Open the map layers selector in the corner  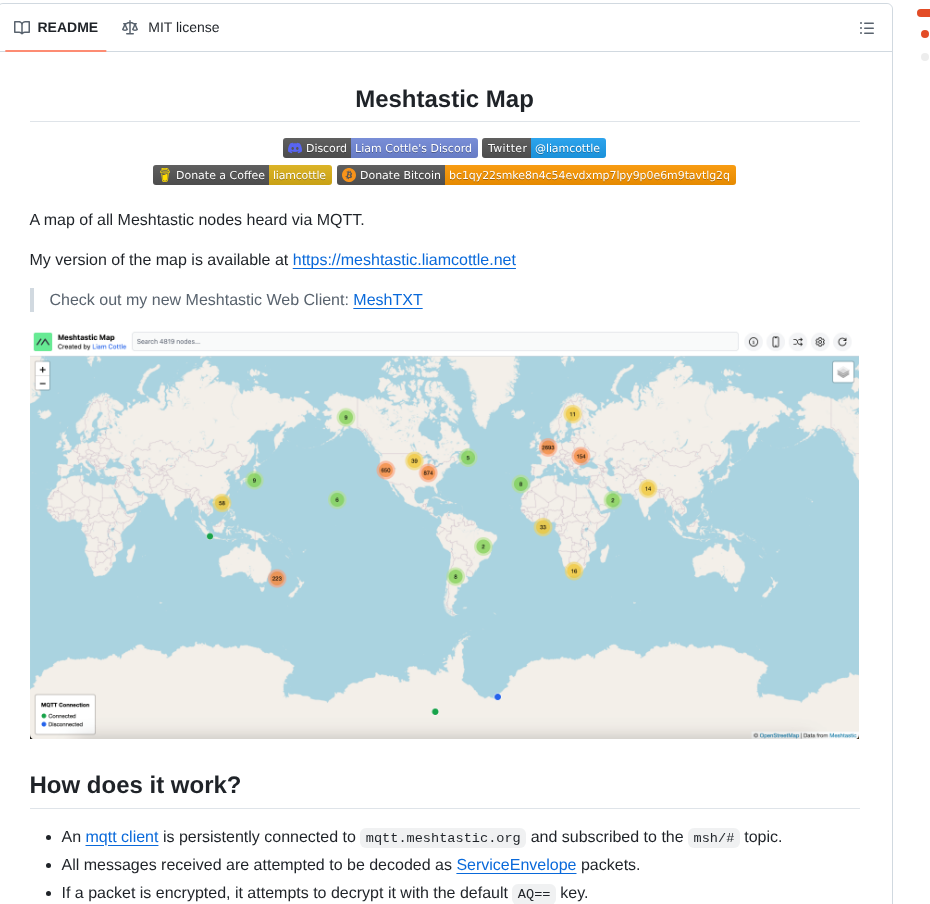843,371
